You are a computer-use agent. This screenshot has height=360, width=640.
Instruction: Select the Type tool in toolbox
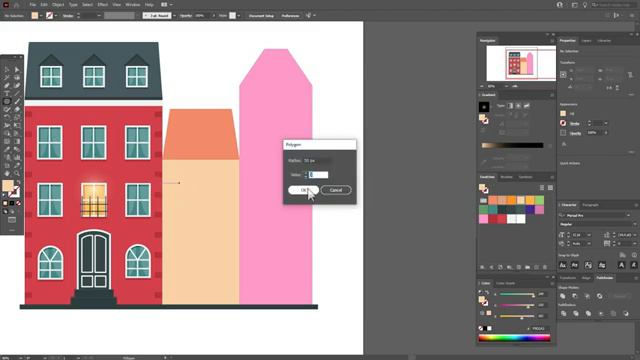pos(7,93)
